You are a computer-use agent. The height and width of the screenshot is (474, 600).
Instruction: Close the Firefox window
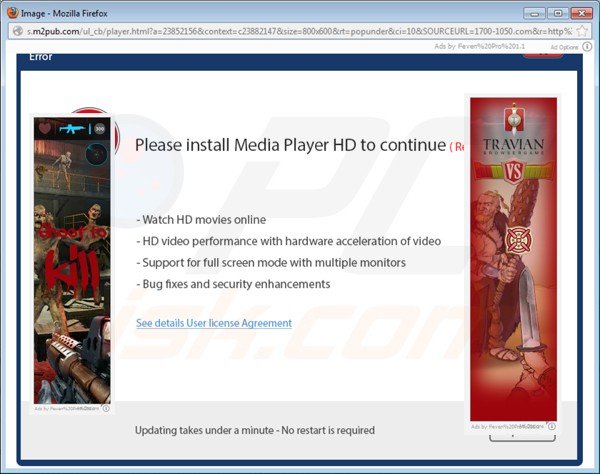point(581,14)
